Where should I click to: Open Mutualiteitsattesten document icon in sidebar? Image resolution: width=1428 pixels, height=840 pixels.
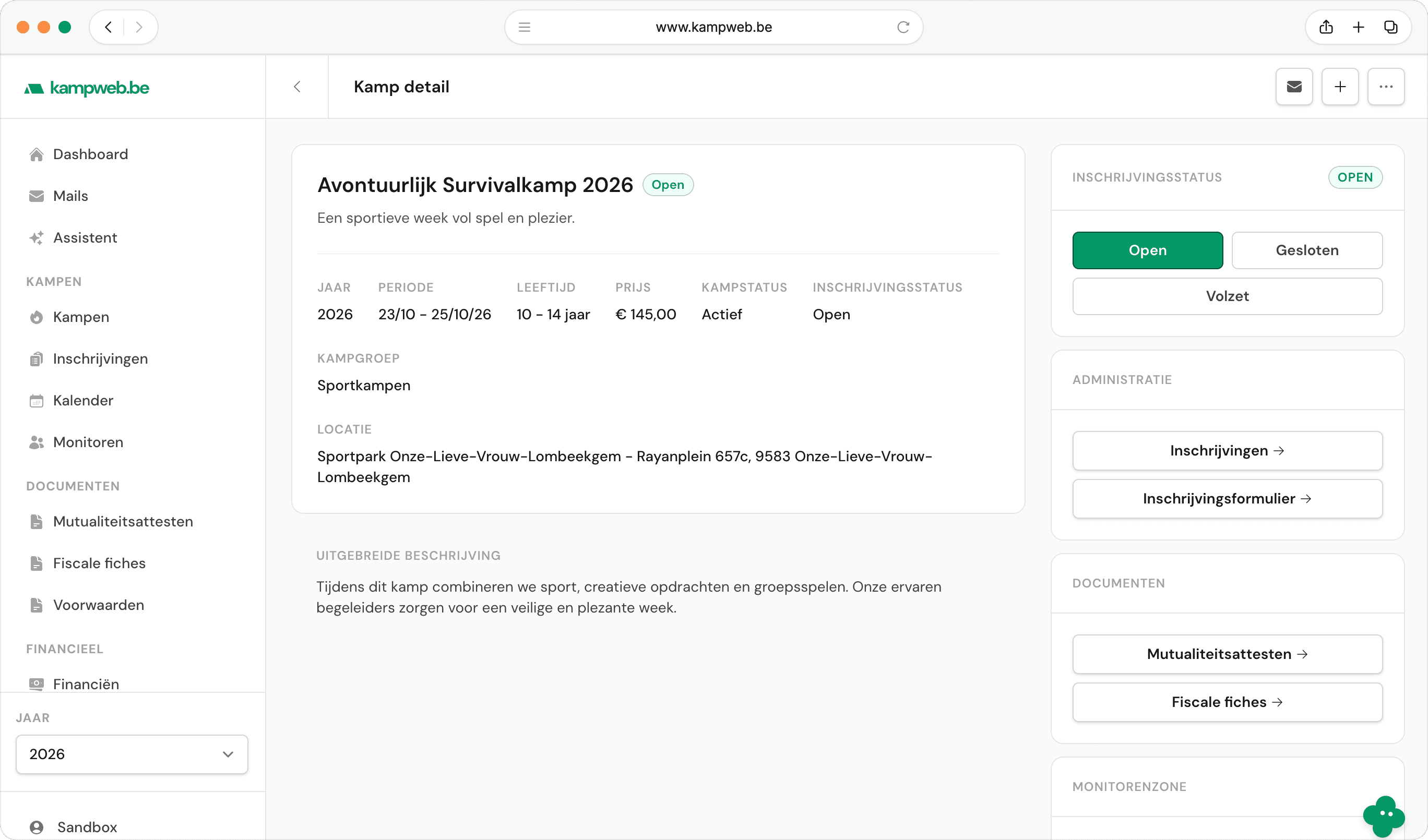(x=36, y=522)
